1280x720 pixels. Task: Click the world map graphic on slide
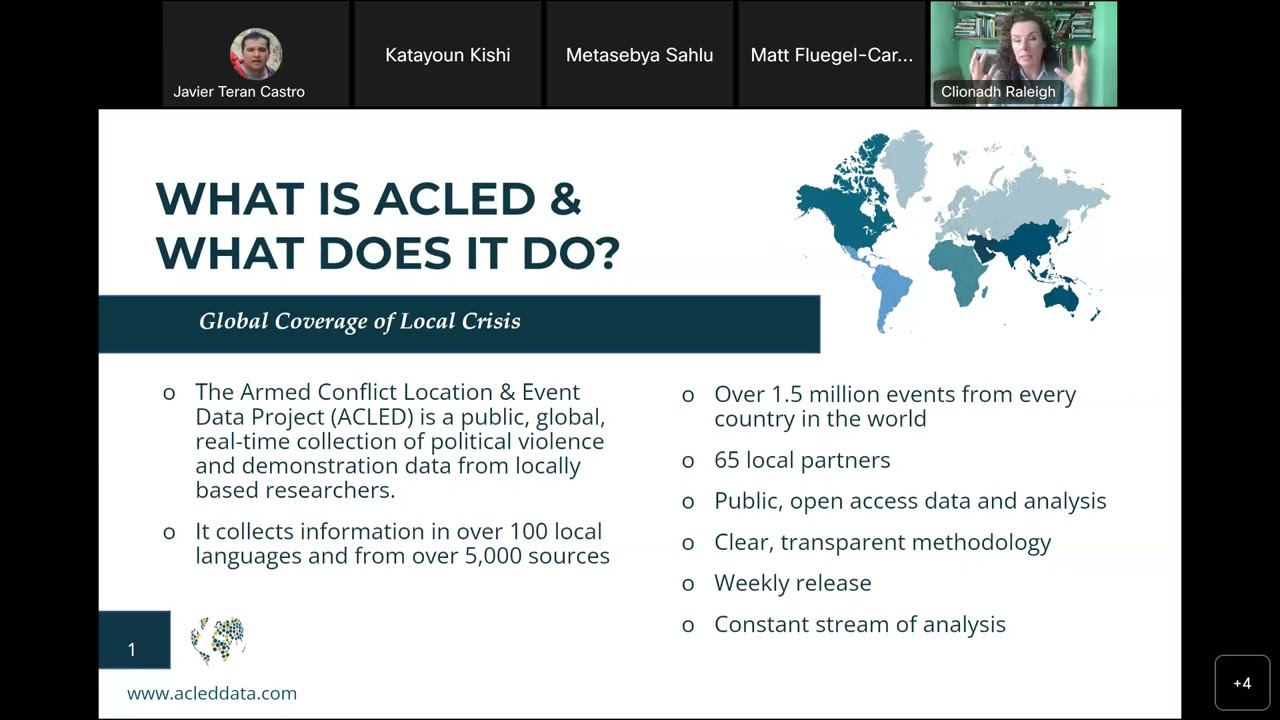[x=952, y=230]
